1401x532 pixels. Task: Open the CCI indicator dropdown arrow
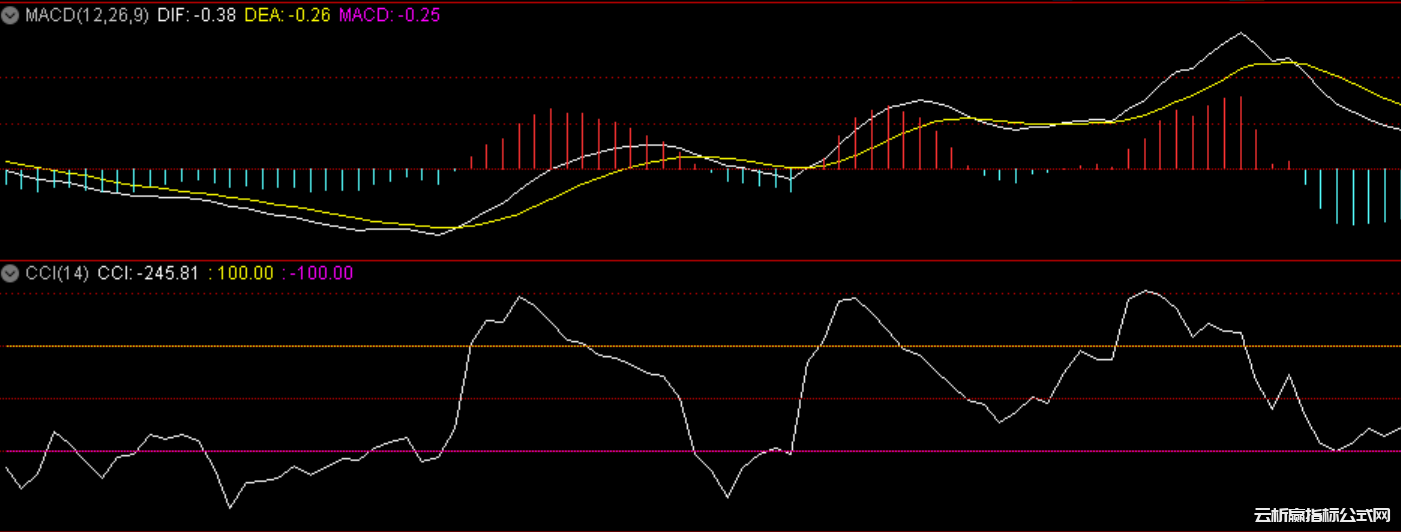11,272
